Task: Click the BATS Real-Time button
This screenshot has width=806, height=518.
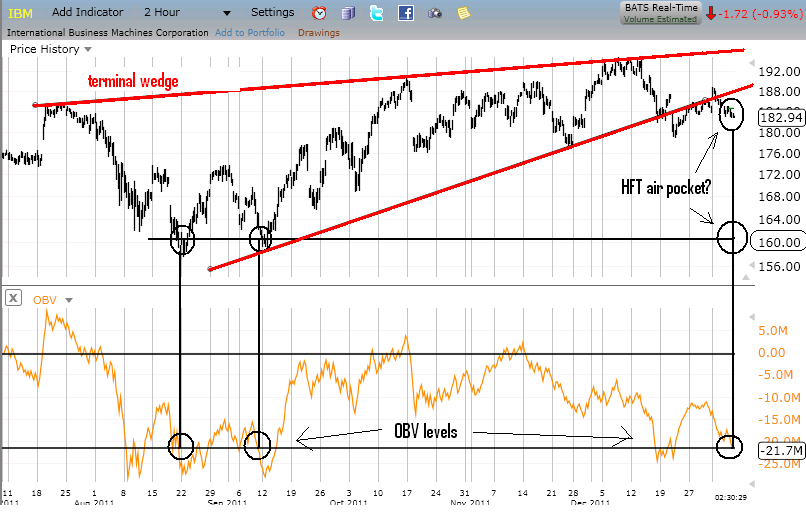Action: tap(661, 13)
